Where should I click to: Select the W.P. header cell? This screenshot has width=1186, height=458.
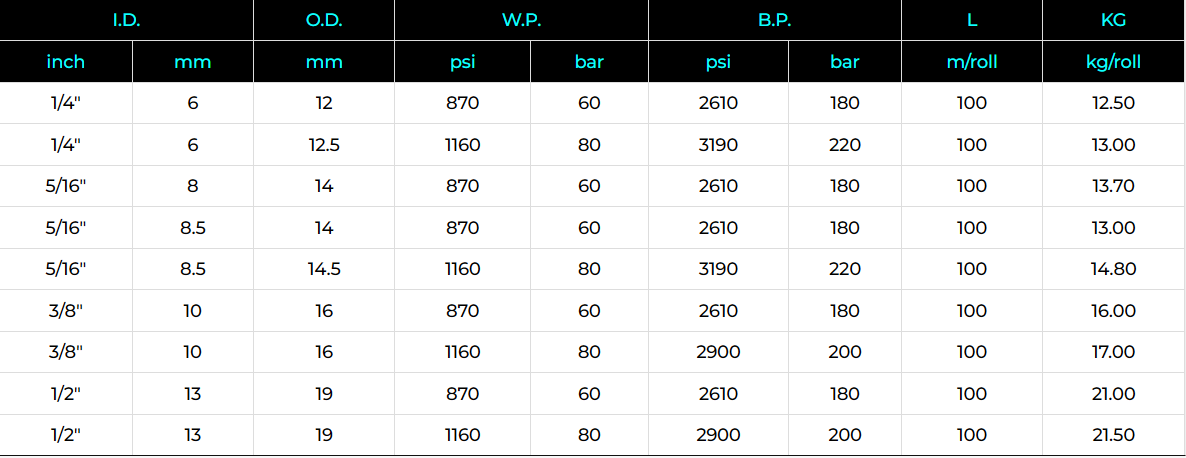[521, 20]
